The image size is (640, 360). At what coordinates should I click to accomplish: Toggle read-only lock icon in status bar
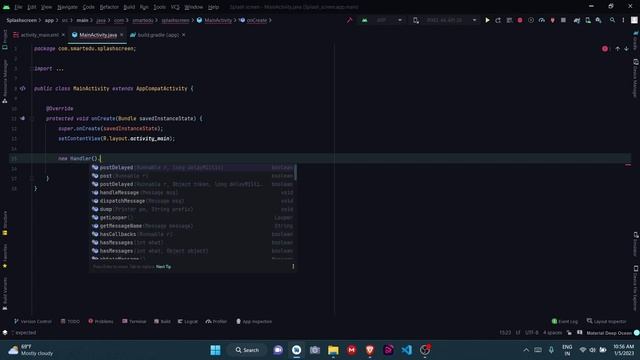(569, 333)
